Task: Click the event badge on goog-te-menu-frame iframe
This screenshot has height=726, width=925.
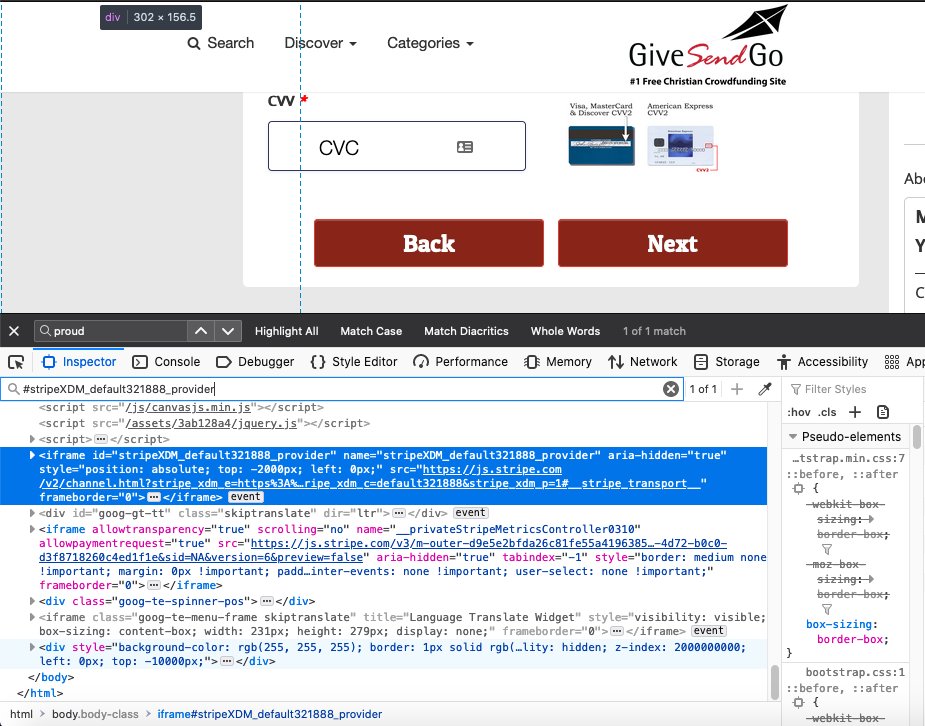Action: click(x=708, y=630)
